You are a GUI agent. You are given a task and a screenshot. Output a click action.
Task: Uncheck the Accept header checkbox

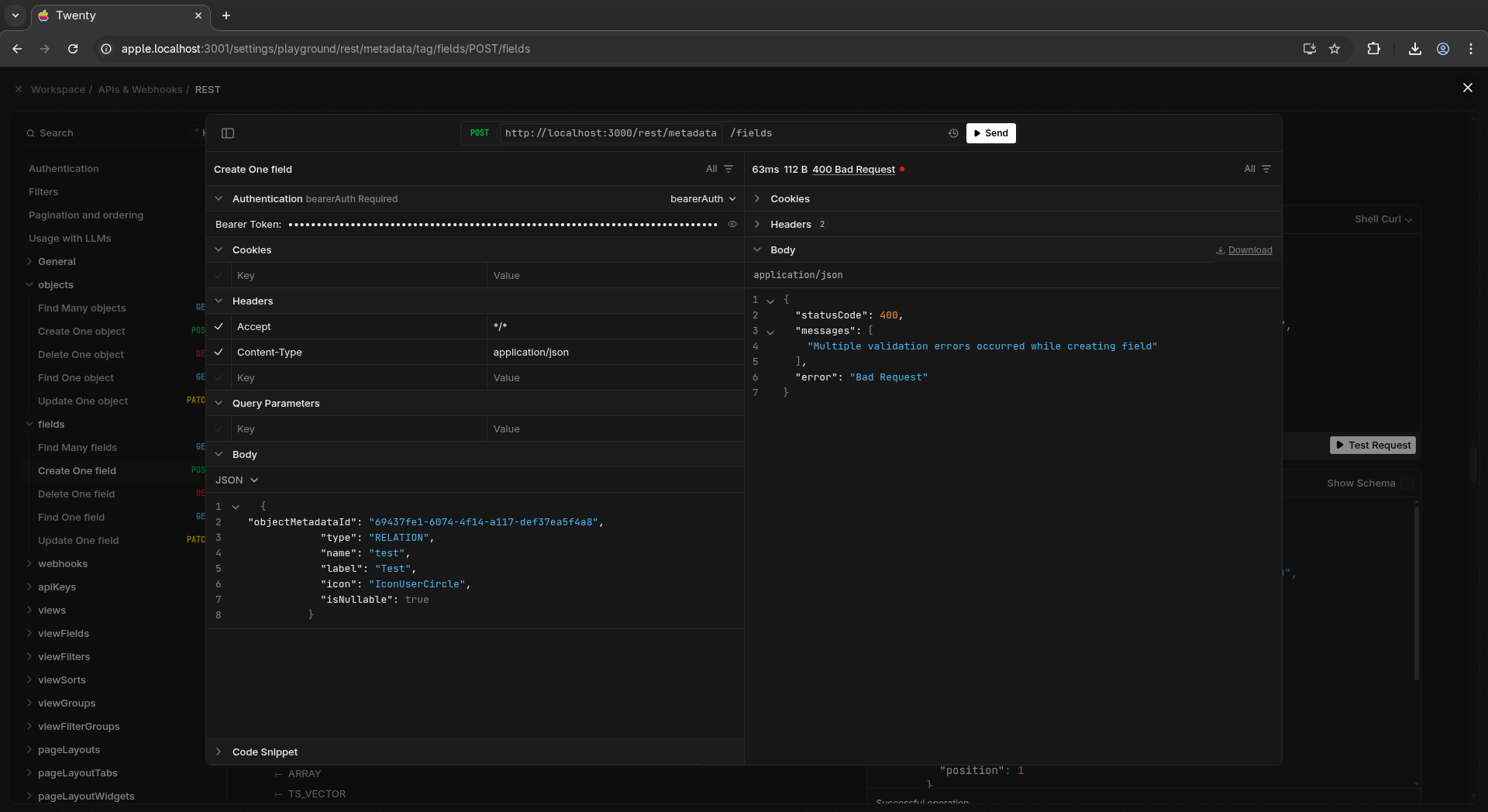click(219, 327)
